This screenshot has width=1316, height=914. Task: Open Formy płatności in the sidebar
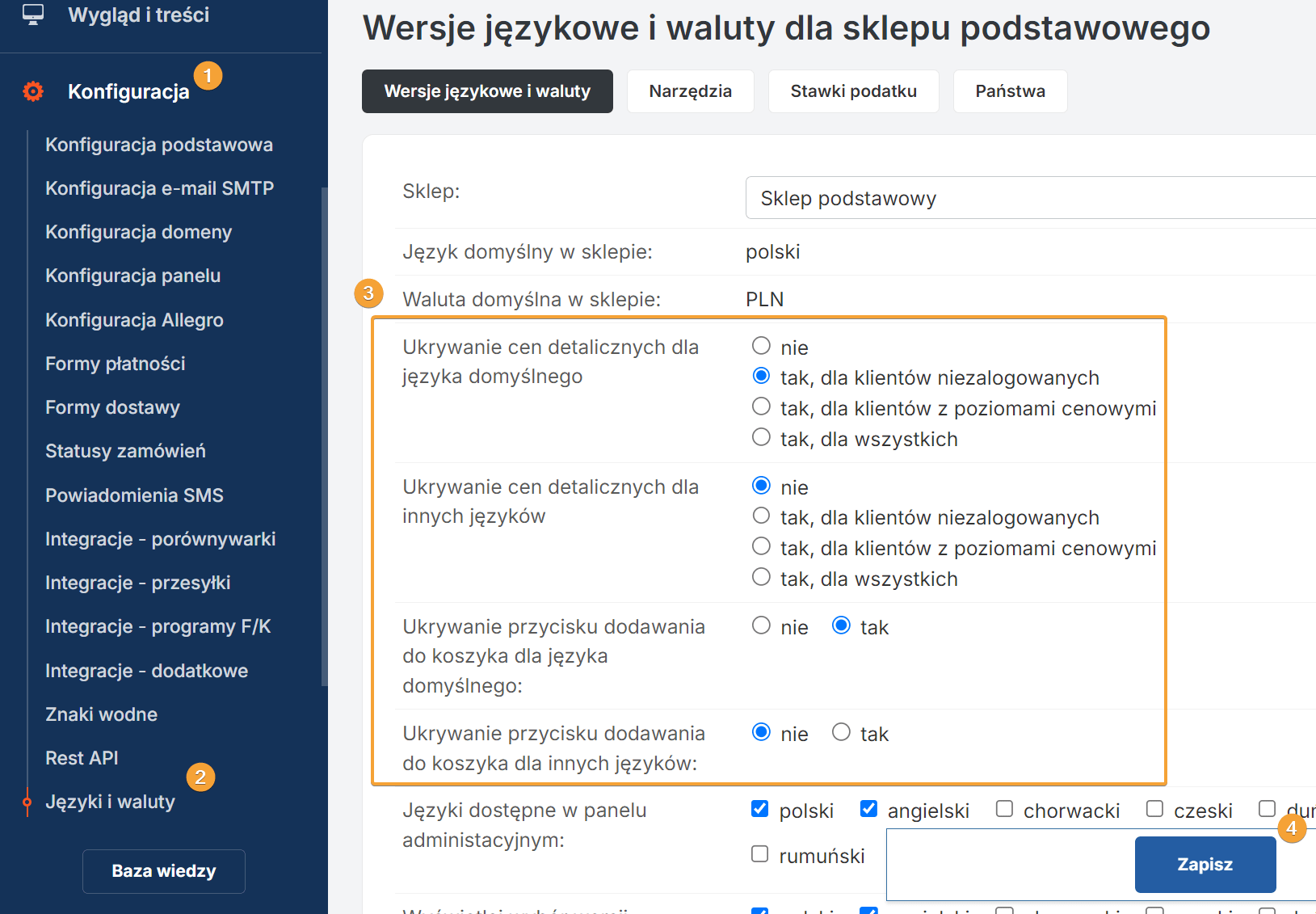pos(116,364)
